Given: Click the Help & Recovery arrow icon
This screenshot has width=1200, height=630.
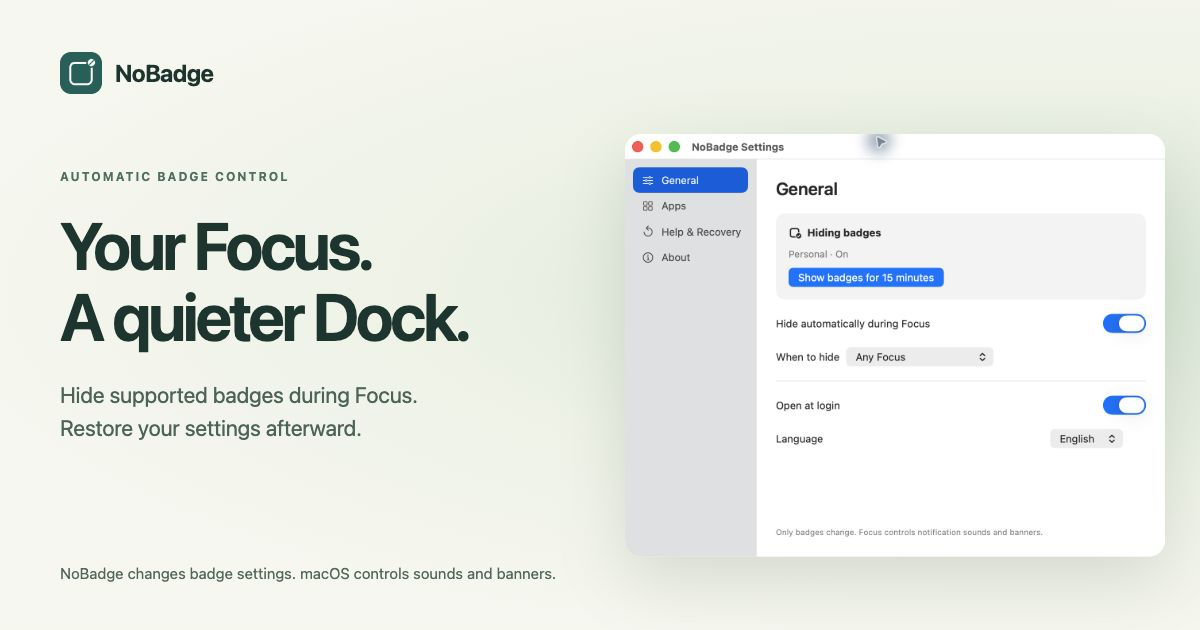Looking at the screenshot, I should point(648,232).
